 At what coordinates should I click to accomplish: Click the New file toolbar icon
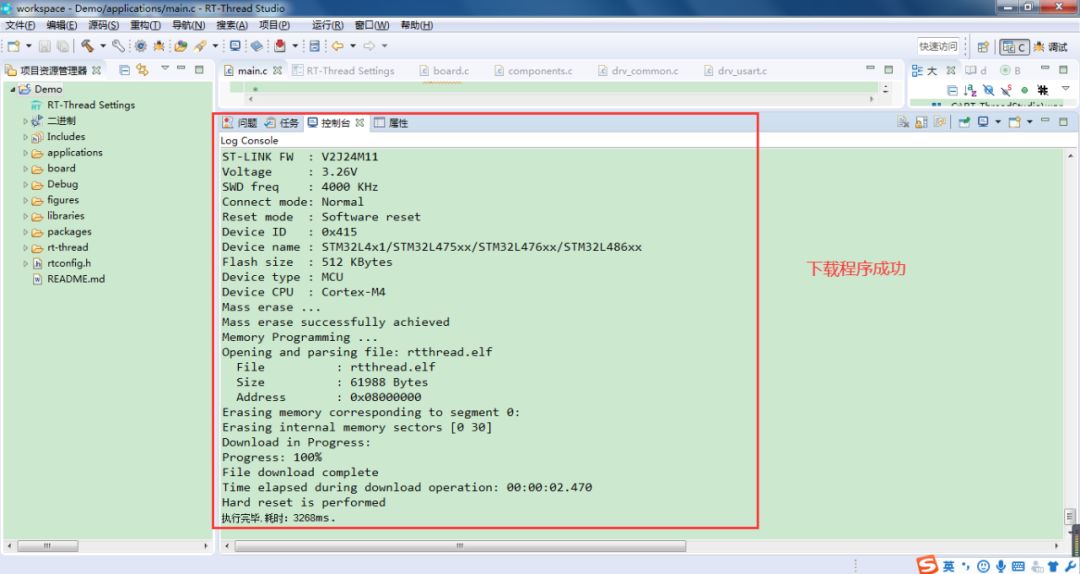tap(13, 46)
